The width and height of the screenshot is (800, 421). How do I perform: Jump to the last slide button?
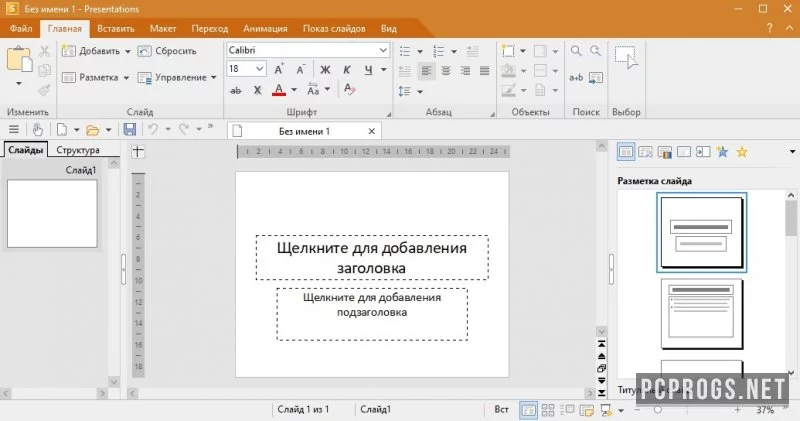coord(602,393)
